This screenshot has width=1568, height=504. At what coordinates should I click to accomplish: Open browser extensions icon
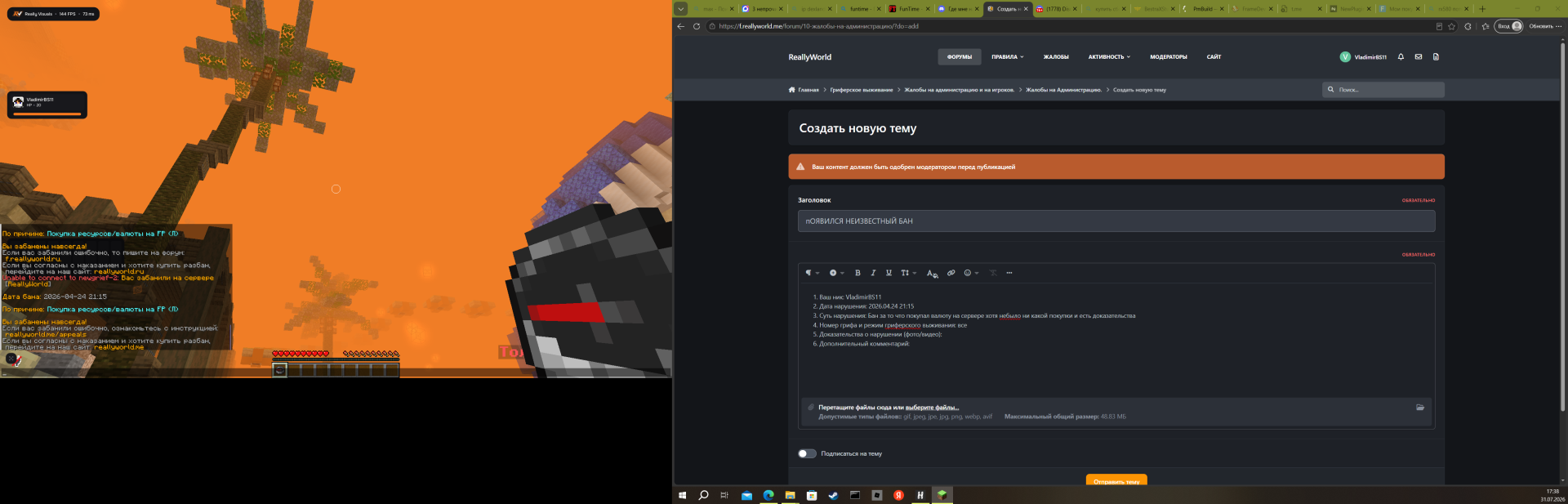click(x=1468, y=26)
